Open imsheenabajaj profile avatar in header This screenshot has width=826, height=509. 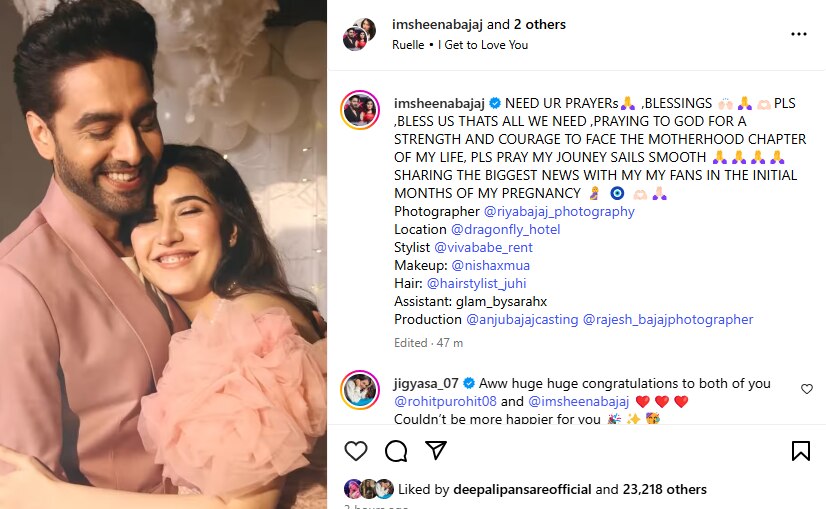pos(359,34)
